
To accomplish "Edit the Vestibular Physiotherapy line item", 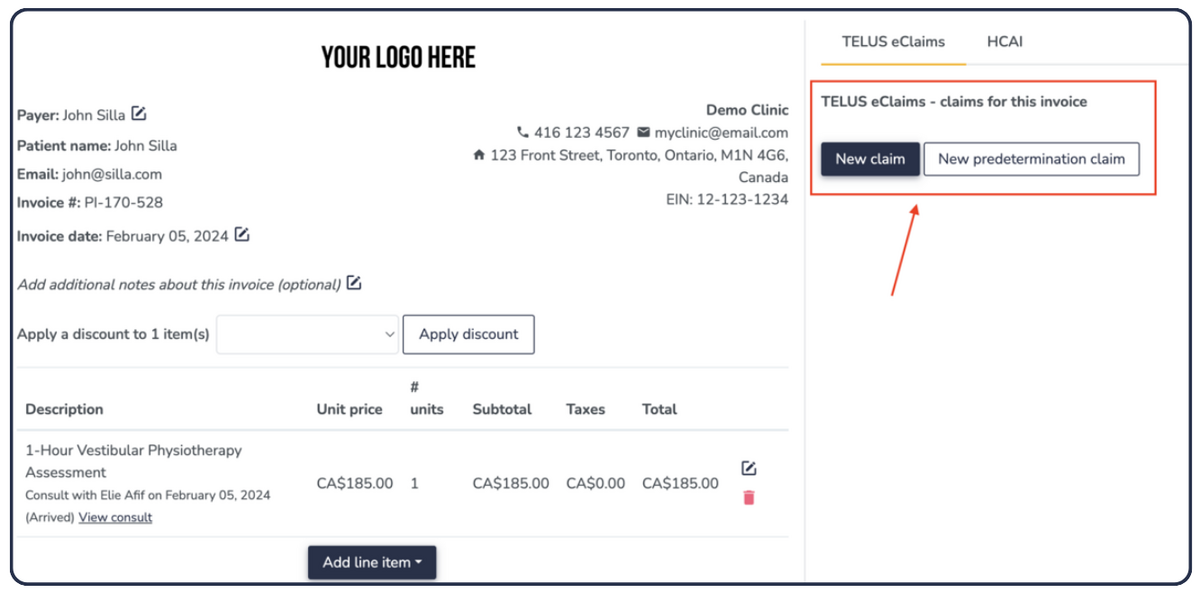I will click(x=749, y=468).
